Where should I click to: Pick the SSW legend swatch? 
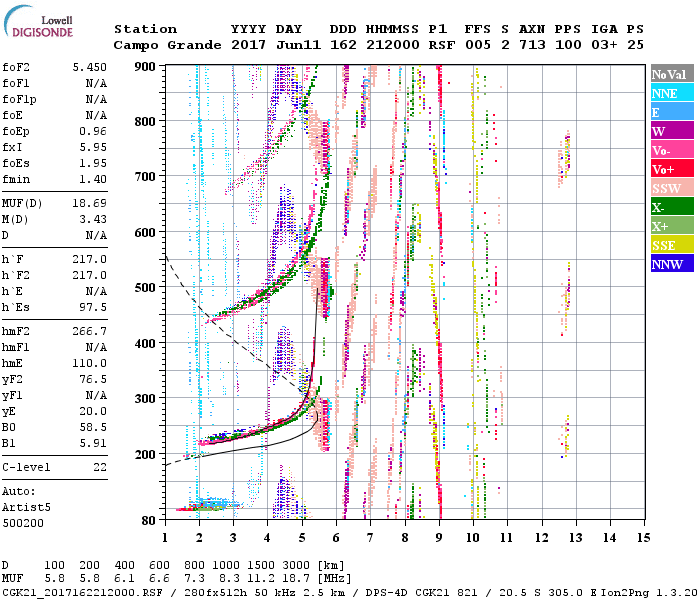(672, 188)
